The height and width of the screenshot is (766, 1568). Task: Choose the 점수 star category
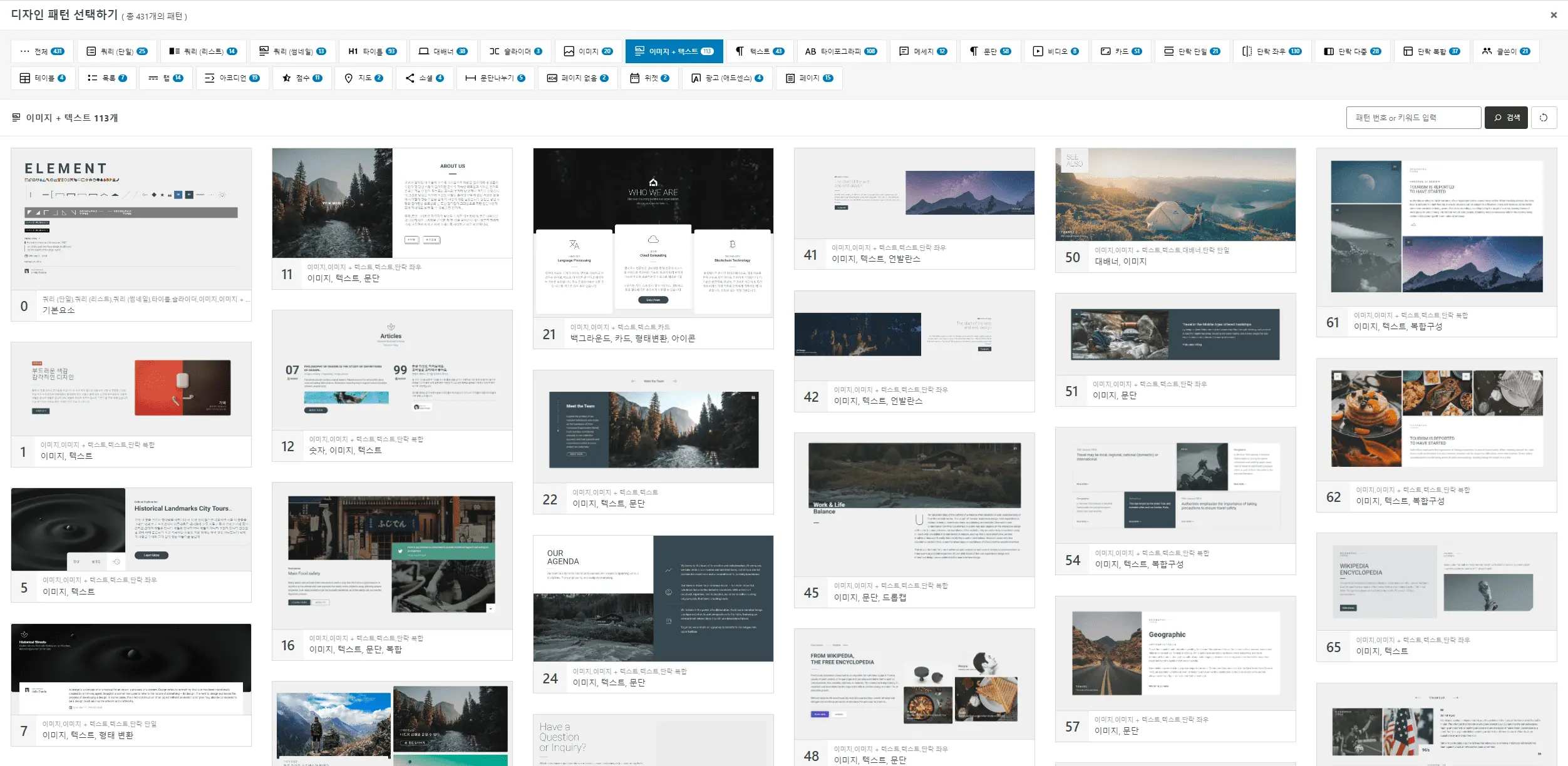point(302,78)
